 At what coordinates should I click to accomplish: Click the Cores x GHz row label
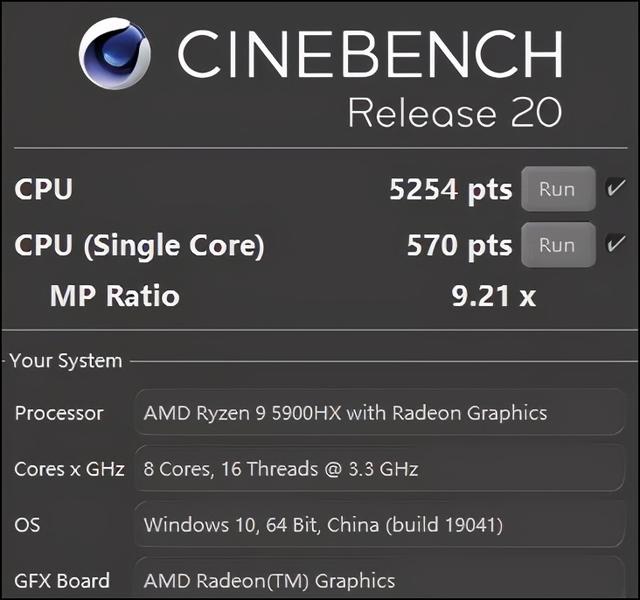point(69,468)
